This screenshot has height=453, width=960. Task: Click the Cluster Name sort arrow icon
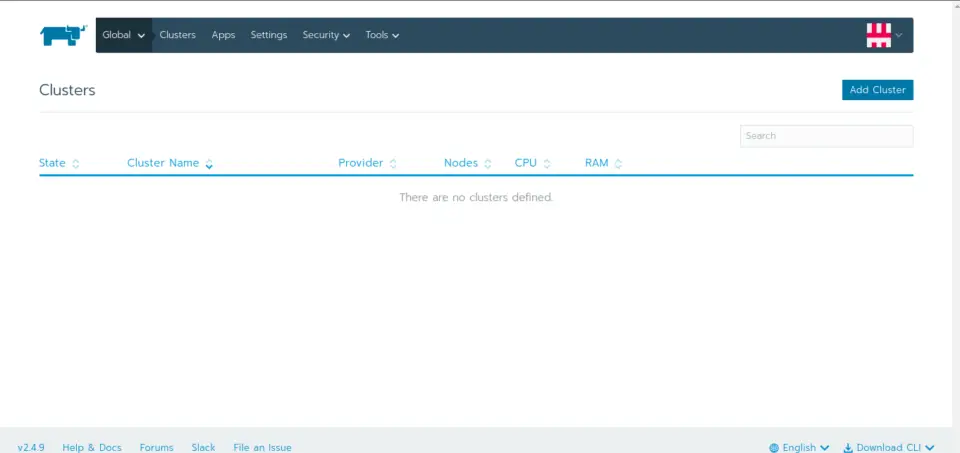click(x=209, y=164)
